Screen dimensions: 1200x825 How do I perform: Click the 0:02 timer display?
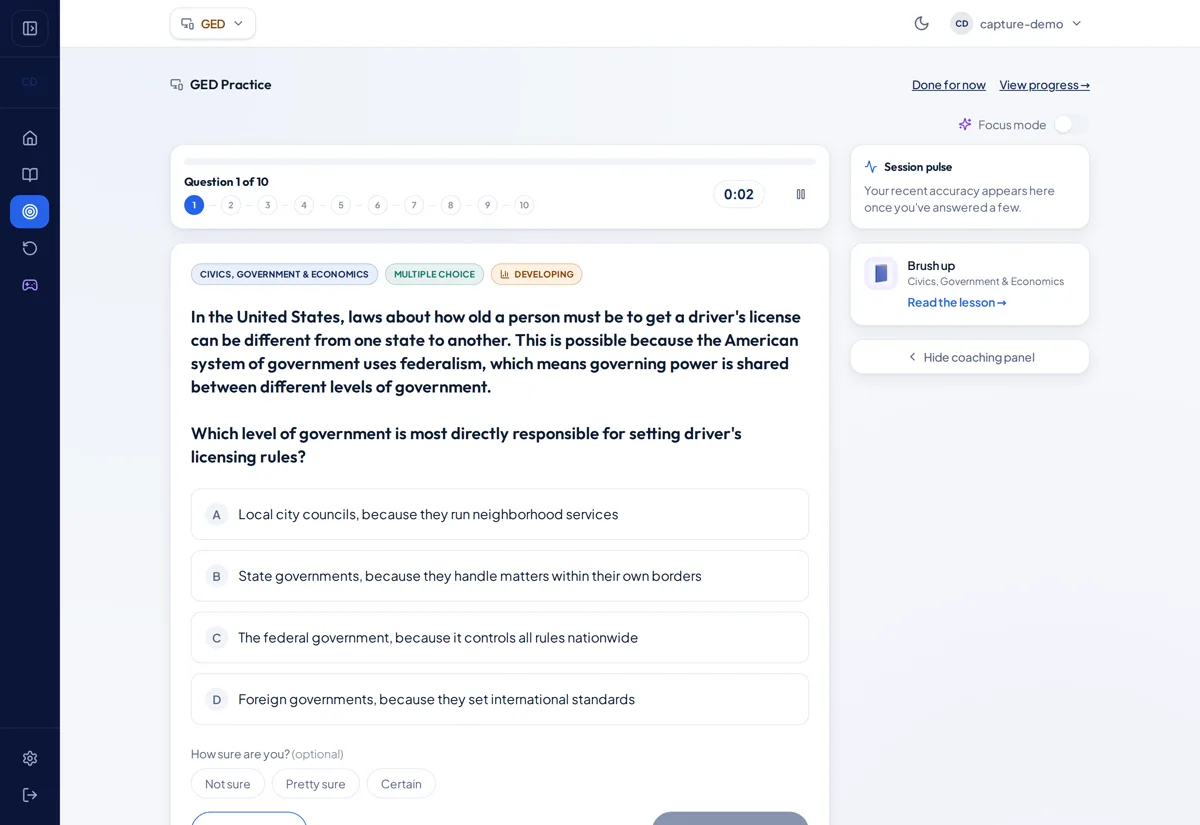click(739, 194)
